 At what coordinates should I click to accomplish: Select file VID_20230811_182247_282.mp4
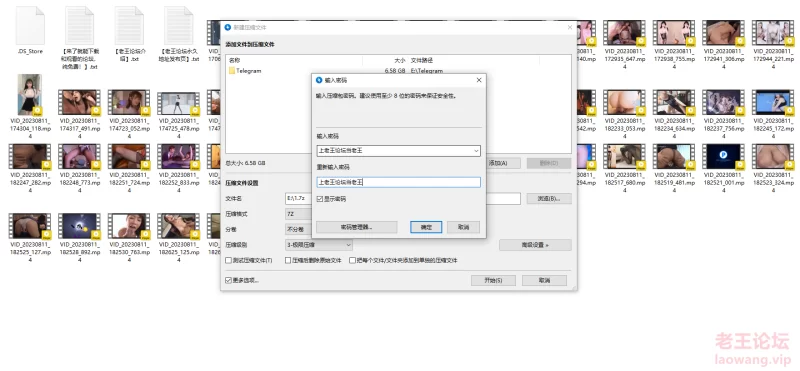click(x=30, y=157)
